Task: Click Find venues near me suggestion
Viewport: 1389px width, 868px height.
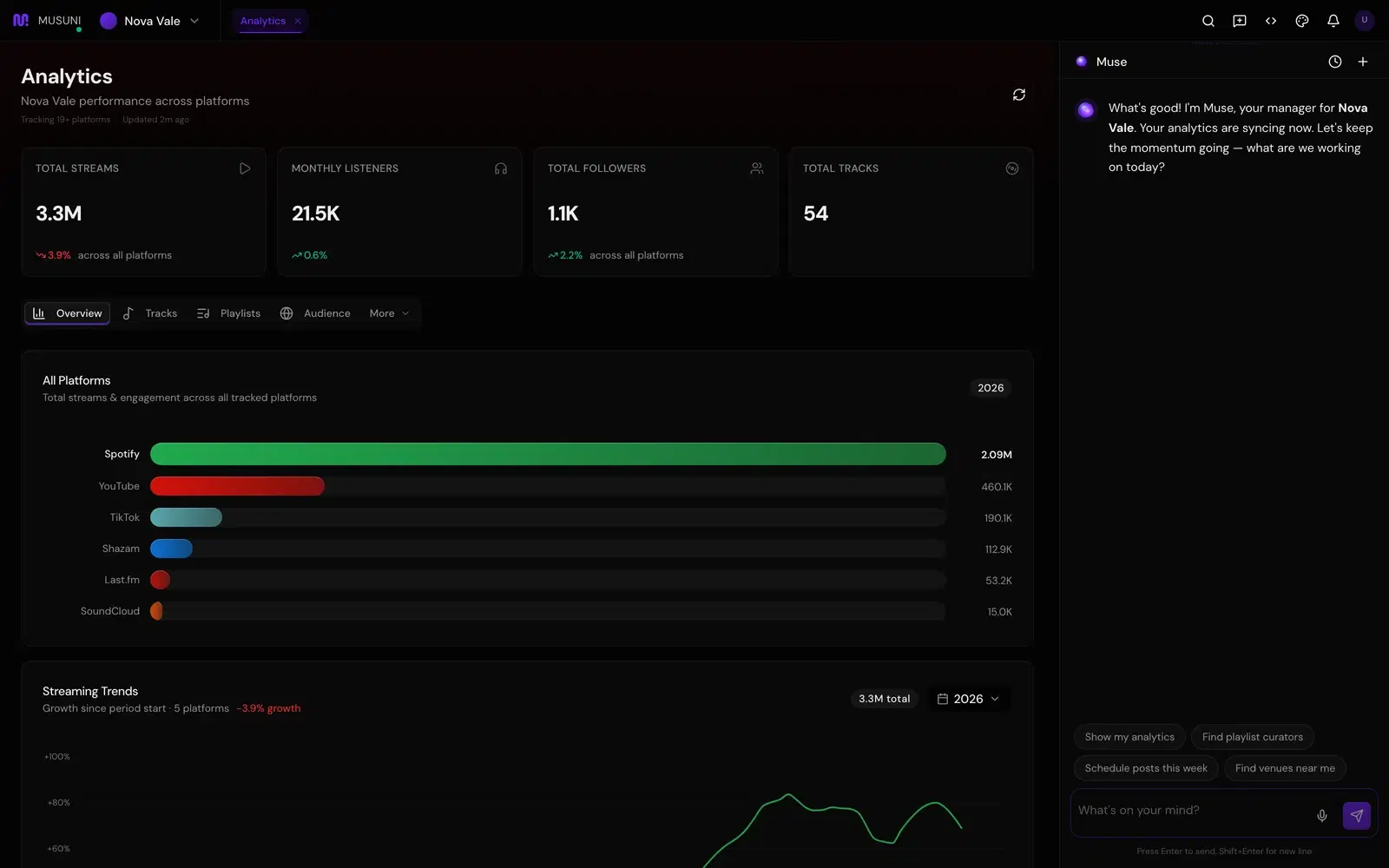Action: [x=1285, y=768]
